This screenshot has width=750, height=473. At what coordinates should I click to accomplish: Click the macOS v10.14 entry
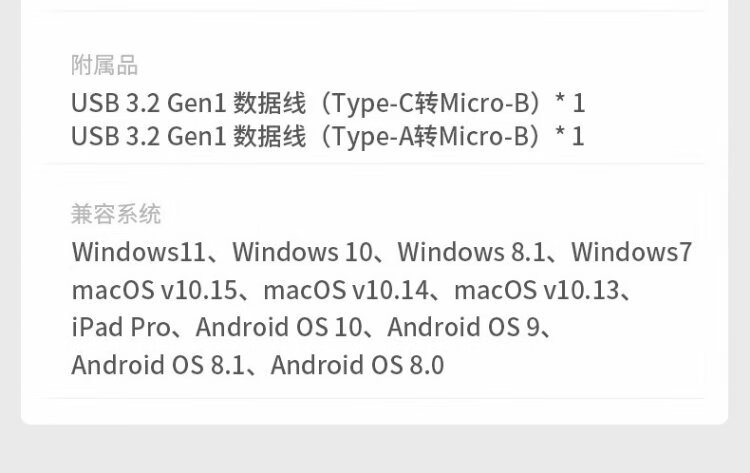click(345, 291)
